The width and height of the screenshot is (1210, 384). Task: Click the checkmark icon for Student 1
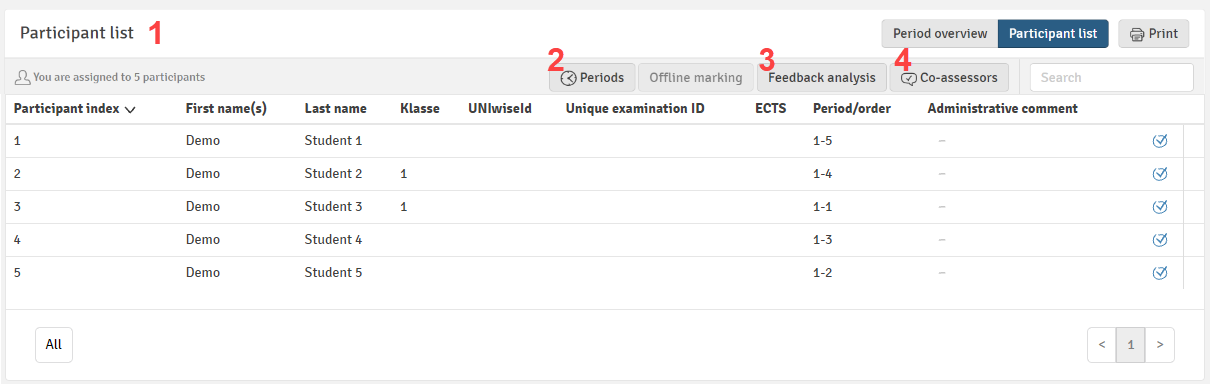tap(1160, 141)
